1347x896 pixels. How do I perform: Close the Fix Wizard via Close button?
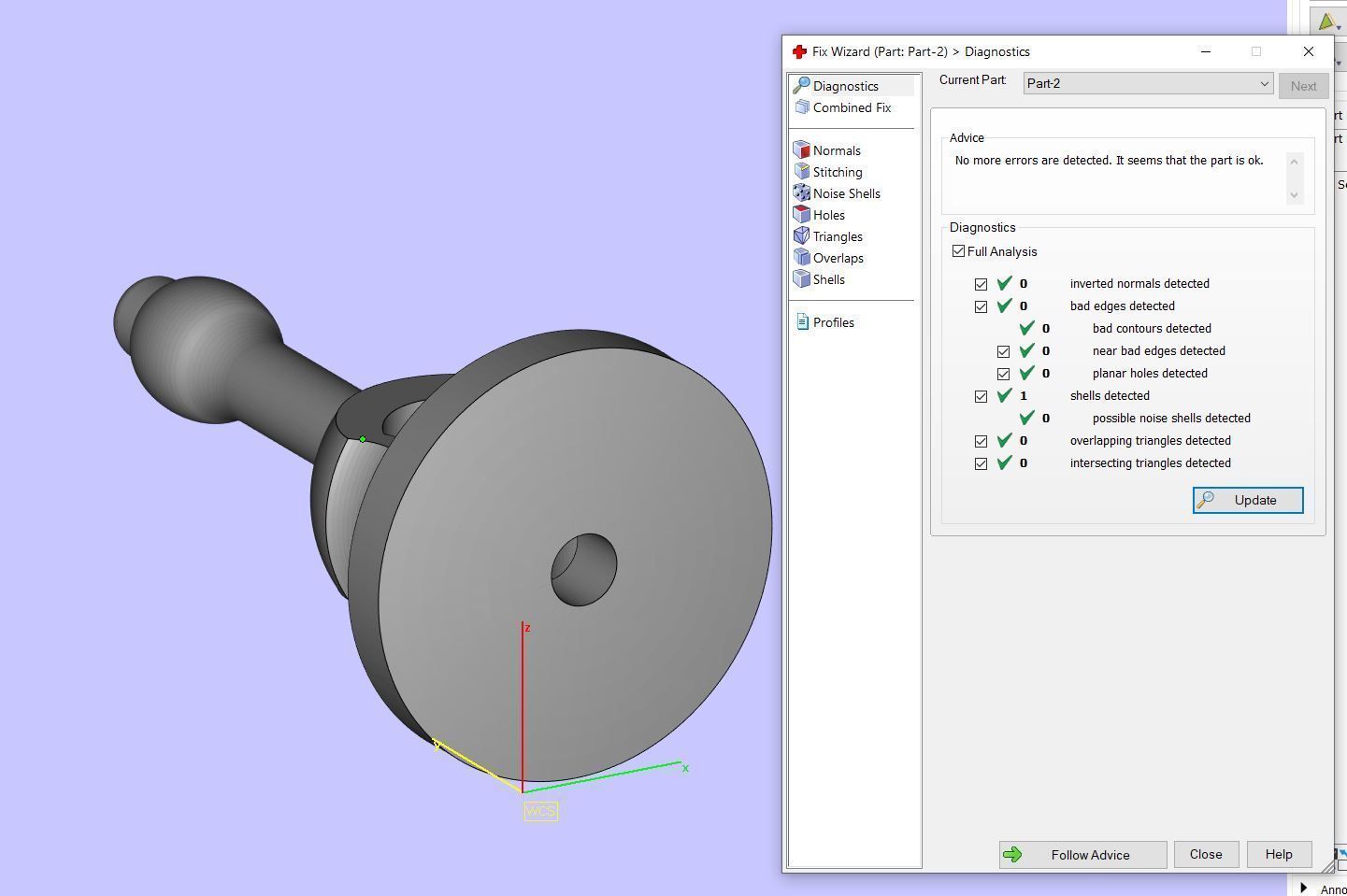[1205, 854]
